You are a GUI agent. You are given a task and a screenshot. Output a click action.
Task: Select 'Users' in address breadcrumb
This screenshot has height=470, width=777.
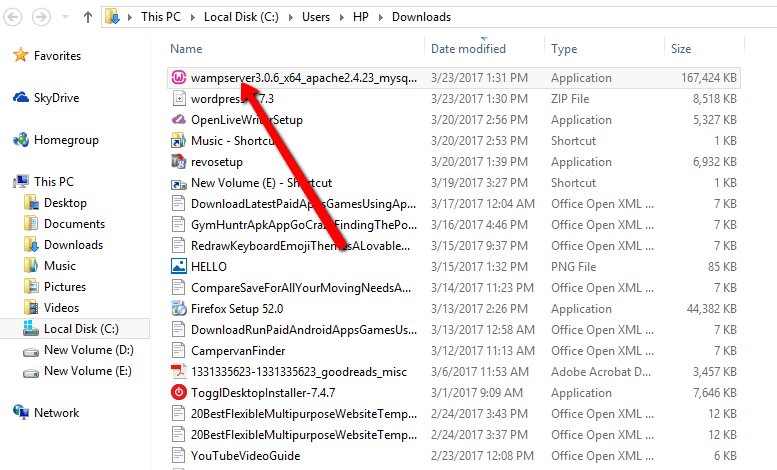[x=316, y=17]
